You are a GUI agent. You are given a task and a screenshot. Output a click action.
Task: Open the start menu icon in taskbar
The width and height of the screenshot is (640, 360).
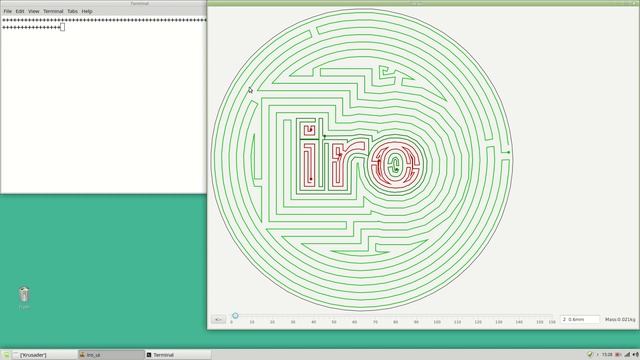click(6, 355)
